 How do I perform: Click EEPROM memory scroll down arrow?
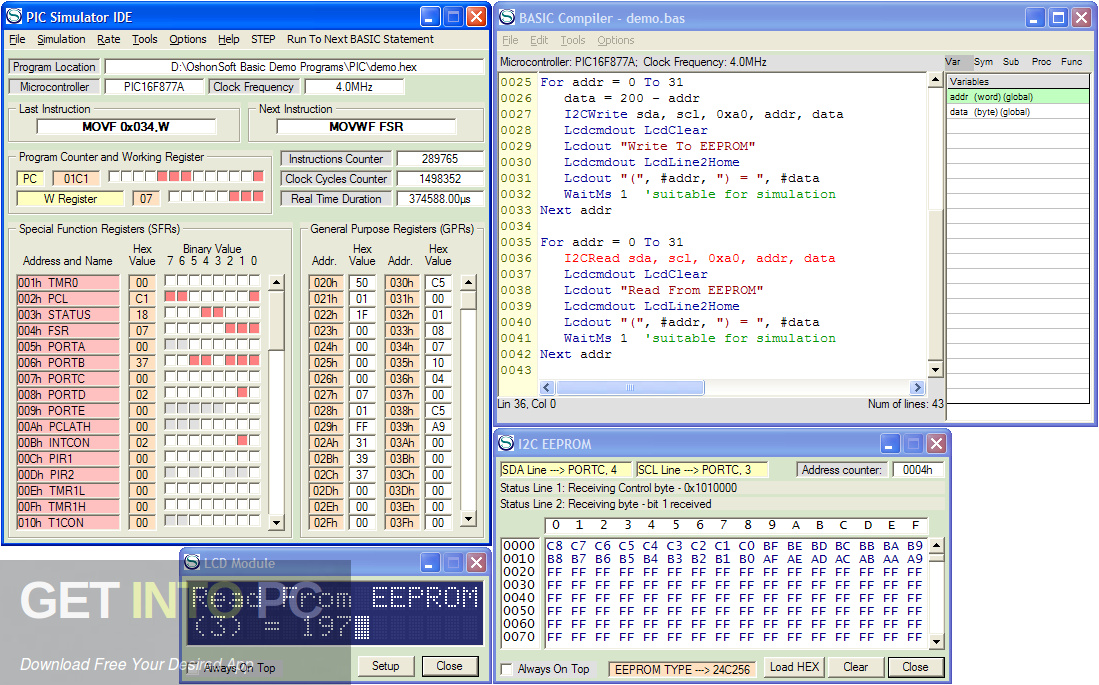coord(936,641)
